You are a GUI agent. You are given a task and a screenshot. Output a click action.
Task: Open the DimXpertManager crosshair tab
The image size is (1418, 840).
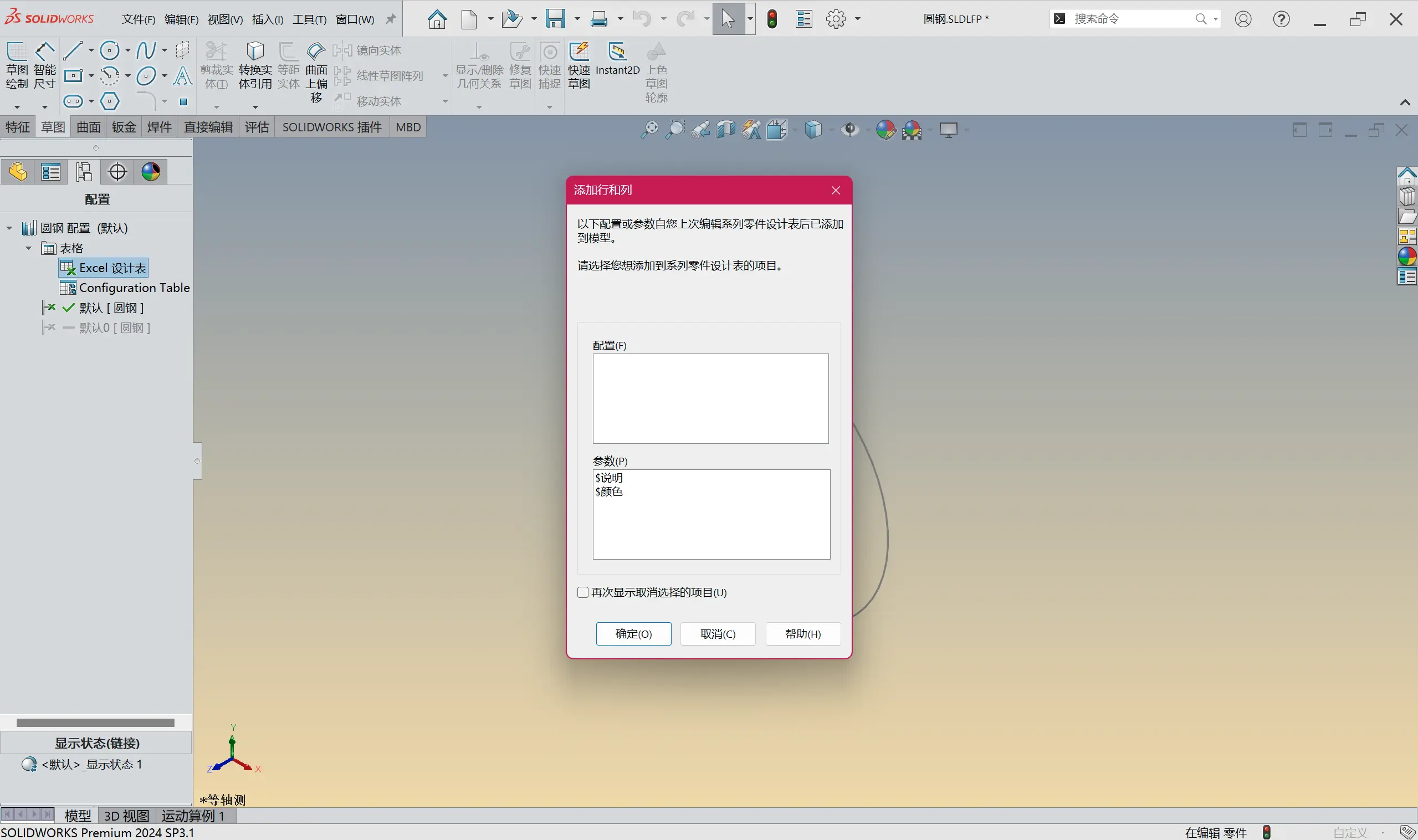(x=117, y=172)
